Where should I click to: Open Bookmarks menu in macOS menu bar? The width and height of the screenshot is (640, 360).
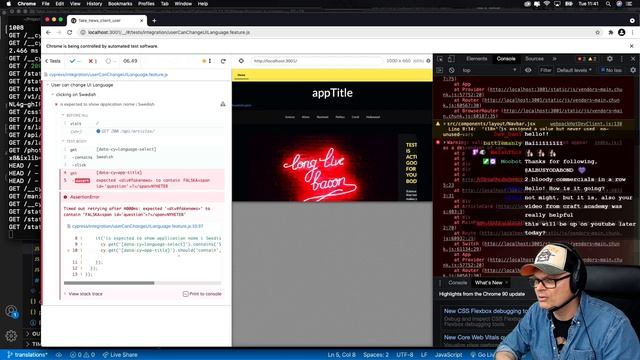tap(120, 4)
